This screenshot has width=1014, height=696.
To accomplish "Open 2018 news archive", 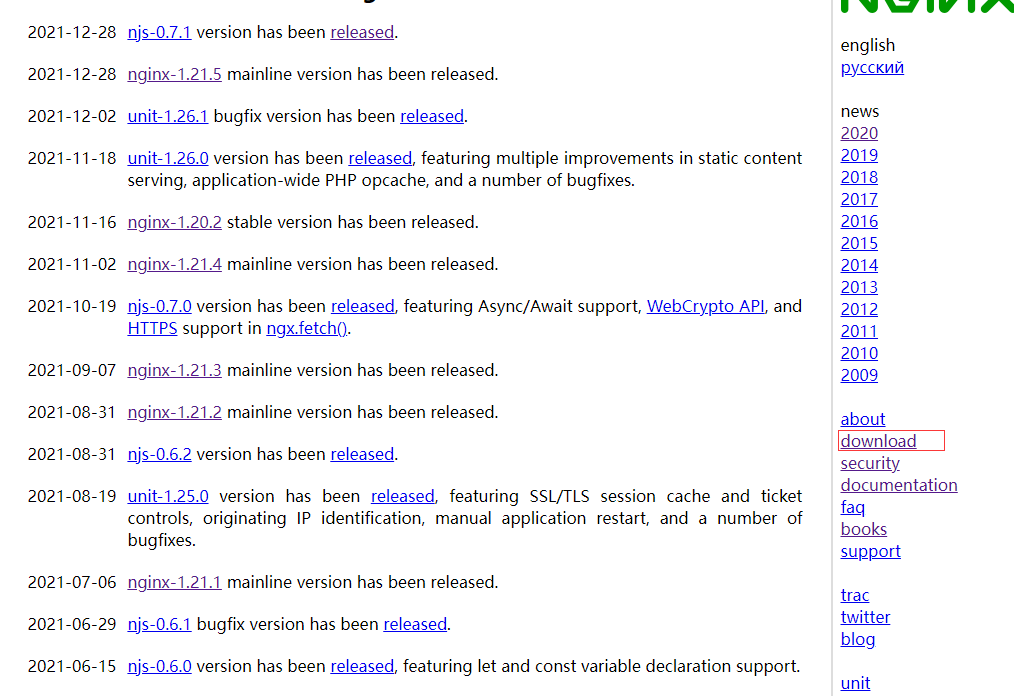I will click(x=859, y=178).
